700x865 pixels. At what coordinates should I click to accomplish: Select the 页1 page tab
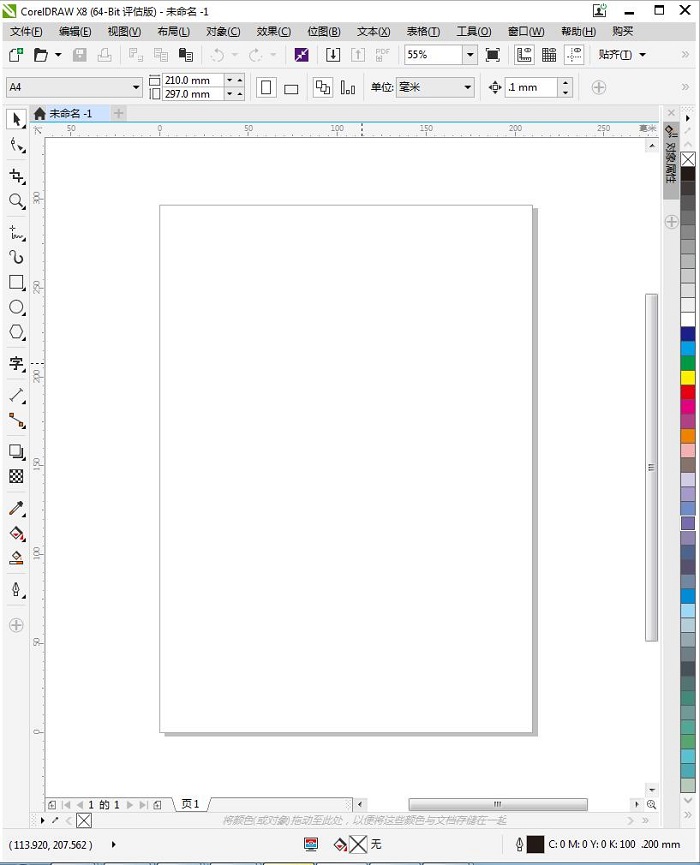pos(190,804)
